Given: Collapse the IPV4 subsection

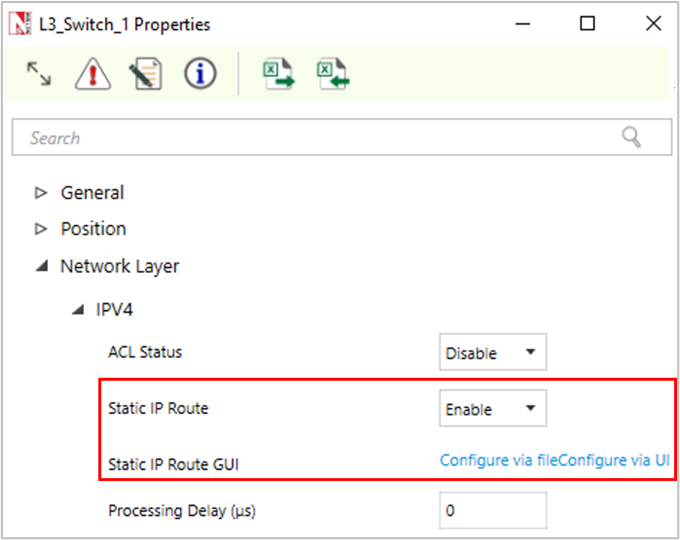Looking at the screenshot, I should pyautogui.click(x=77, y=310).
